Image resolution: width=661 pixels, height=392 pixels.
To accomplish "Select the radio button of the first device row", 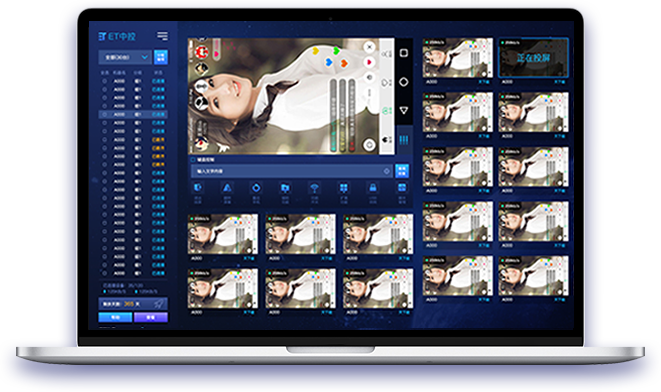I will pos(105,81).
